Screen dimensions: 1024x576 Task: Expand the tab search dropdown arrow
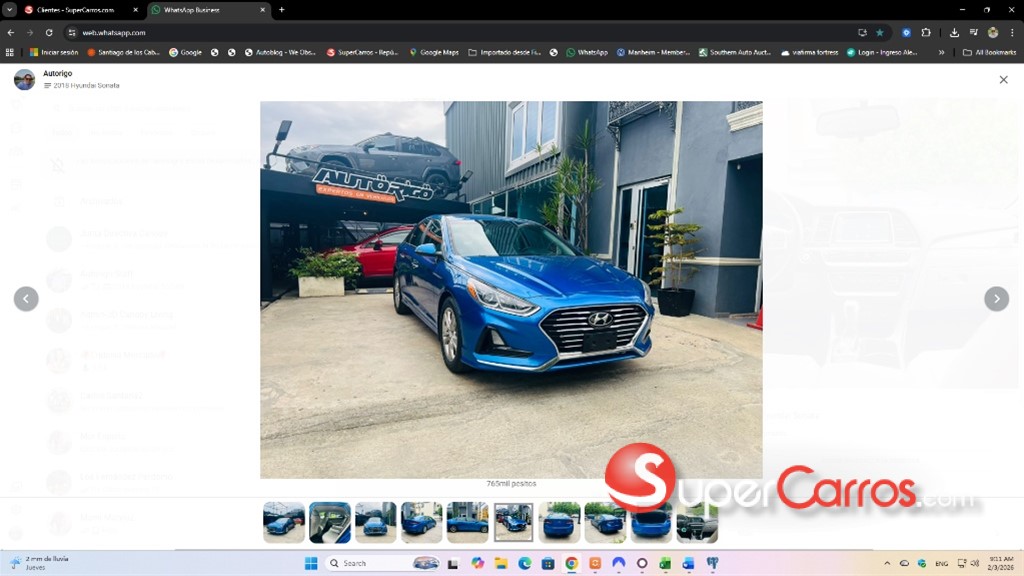tap(9, 10)
